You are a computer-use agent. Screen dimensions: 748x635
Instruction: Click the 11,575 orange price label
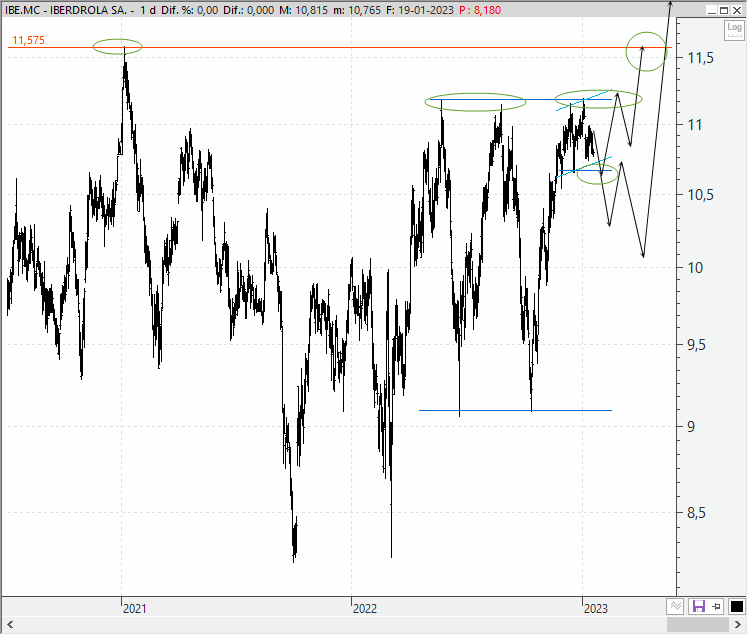(29, 41)
